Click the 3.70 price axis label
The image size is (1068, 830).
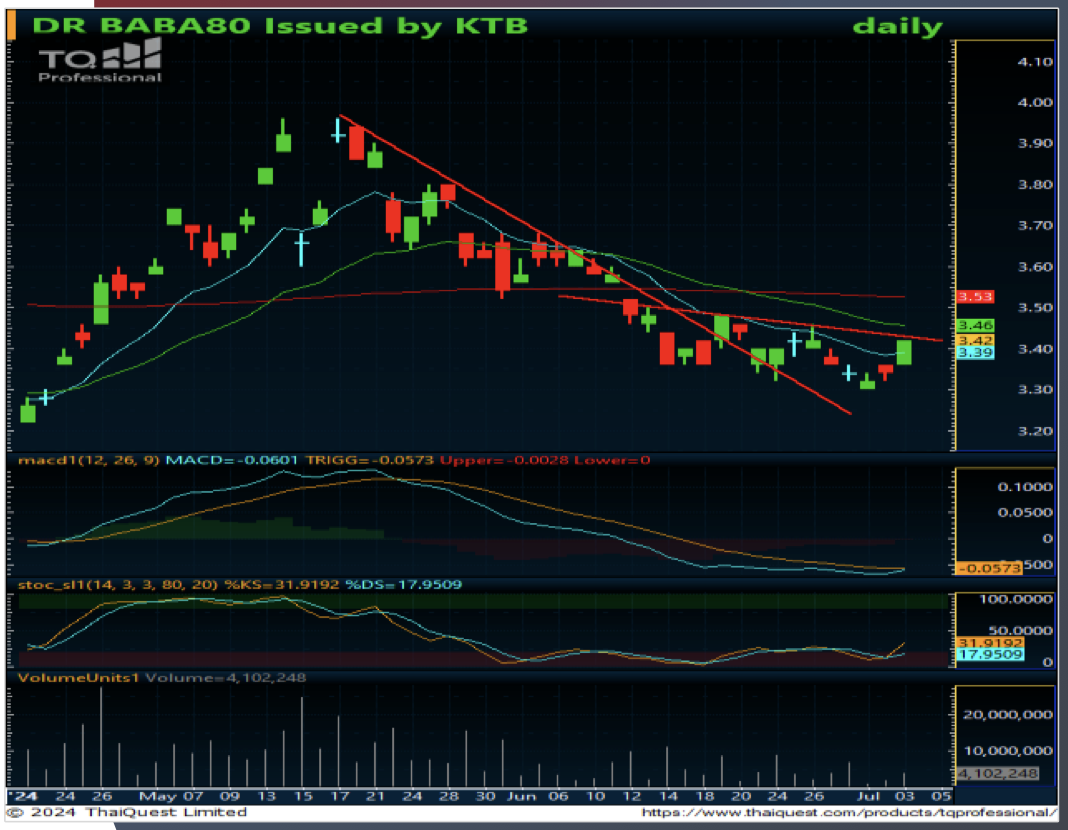[1035, 225]
